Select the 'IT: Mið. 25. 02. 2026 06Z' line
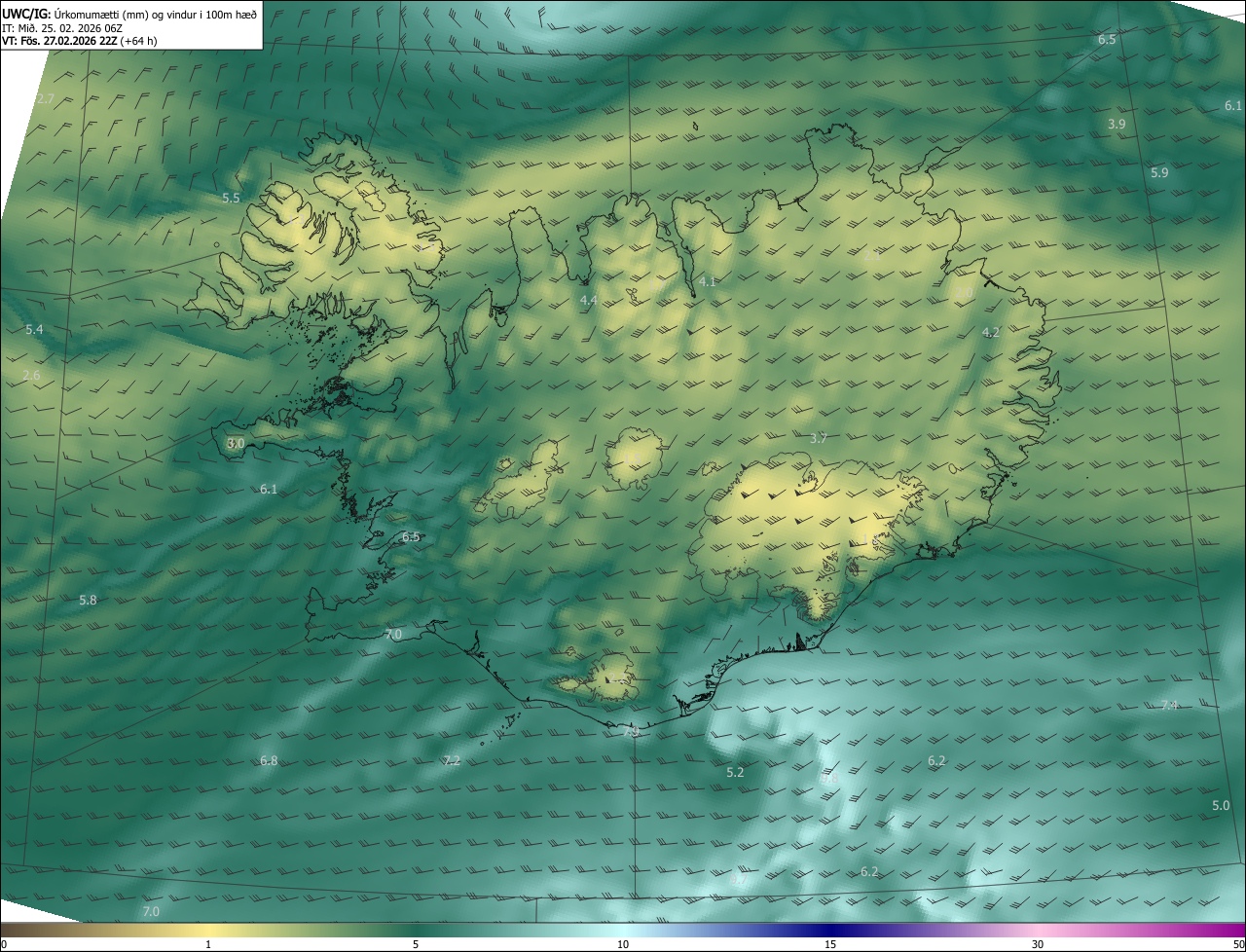Image resolution: width=1246 pixels, height=952 pixels. tap(62, 28)
